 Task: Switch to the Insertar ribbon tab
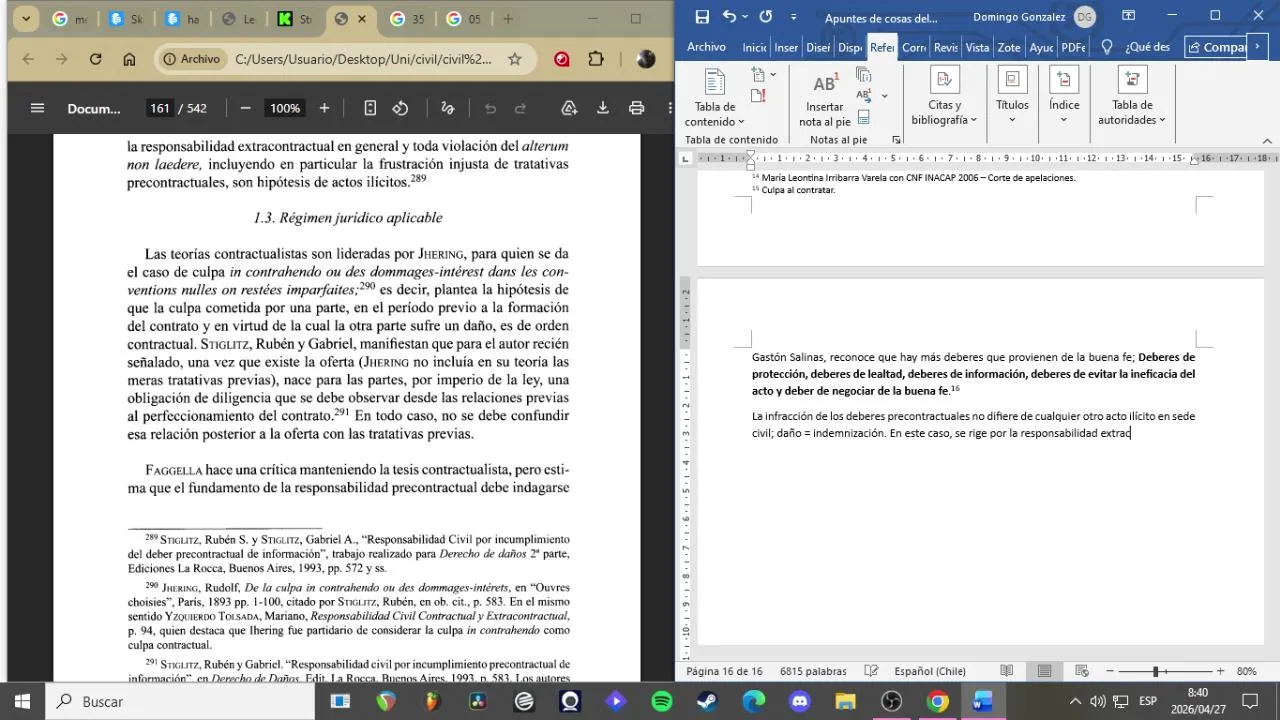786,47
